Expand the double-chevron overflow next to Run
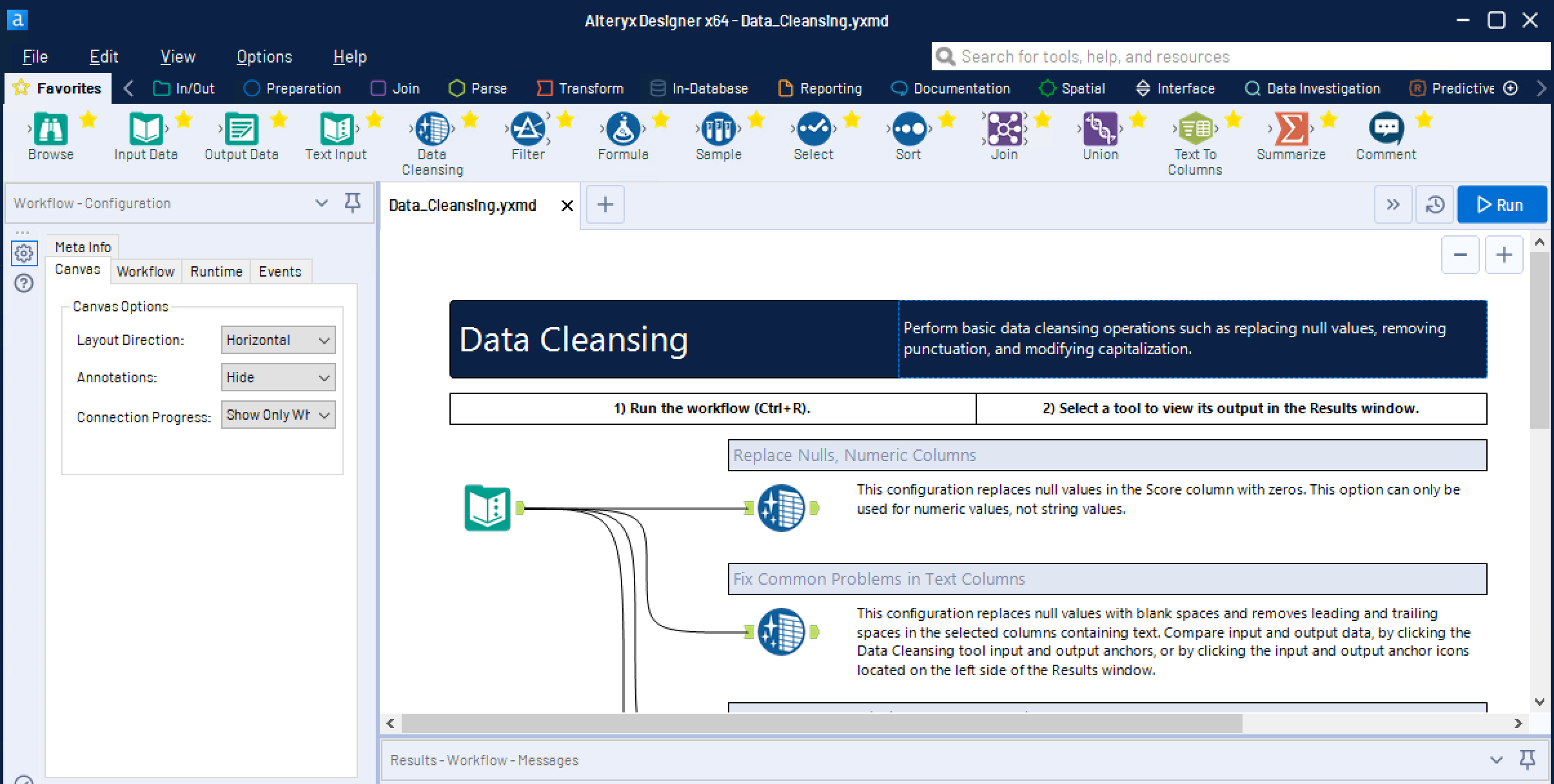This screenshot has width=1554, height=784. point(1393,205)
